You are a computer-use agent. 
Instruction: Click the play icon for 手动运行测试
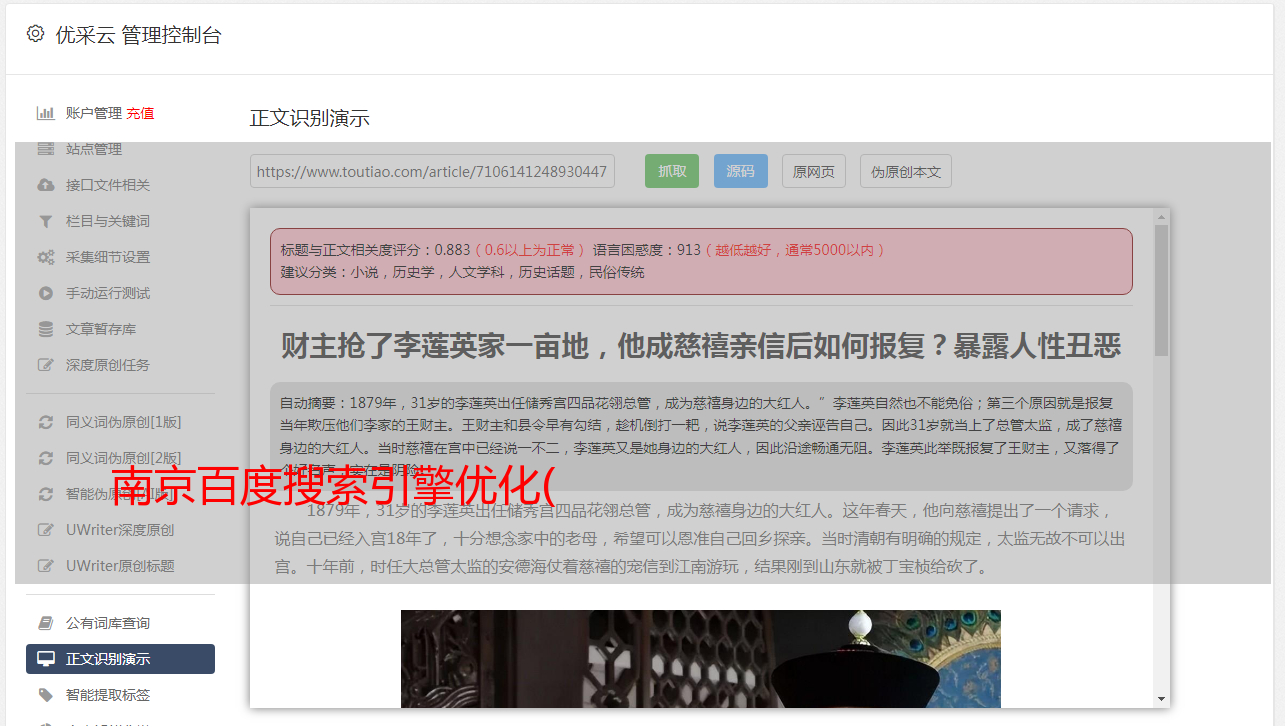click(x=45, y=293)
